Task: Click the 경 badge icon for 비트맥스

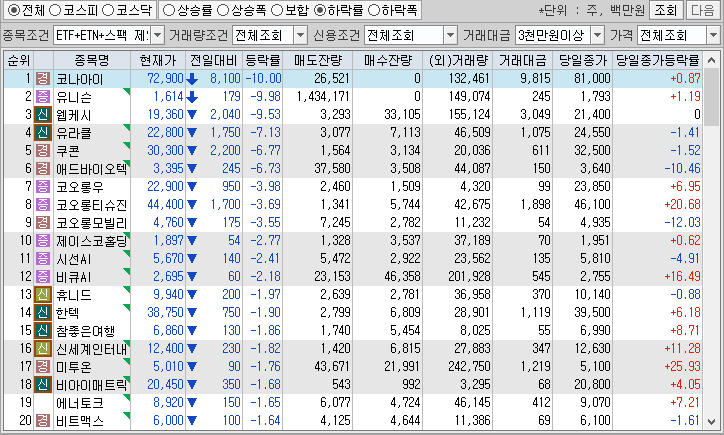Action: (x=43, y=421)
